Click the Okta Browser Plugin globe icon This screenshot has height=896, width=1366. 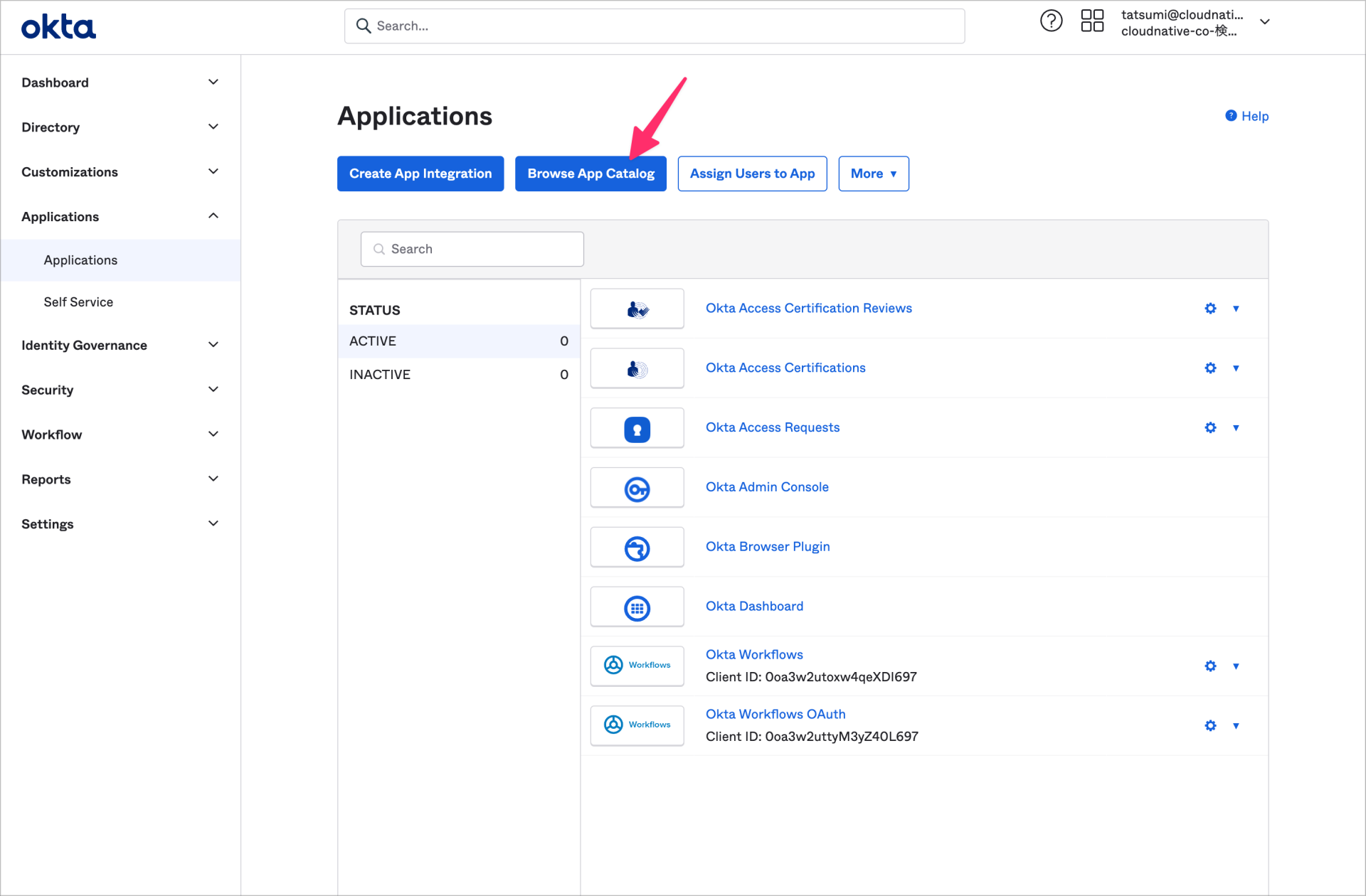coord(637,547)
